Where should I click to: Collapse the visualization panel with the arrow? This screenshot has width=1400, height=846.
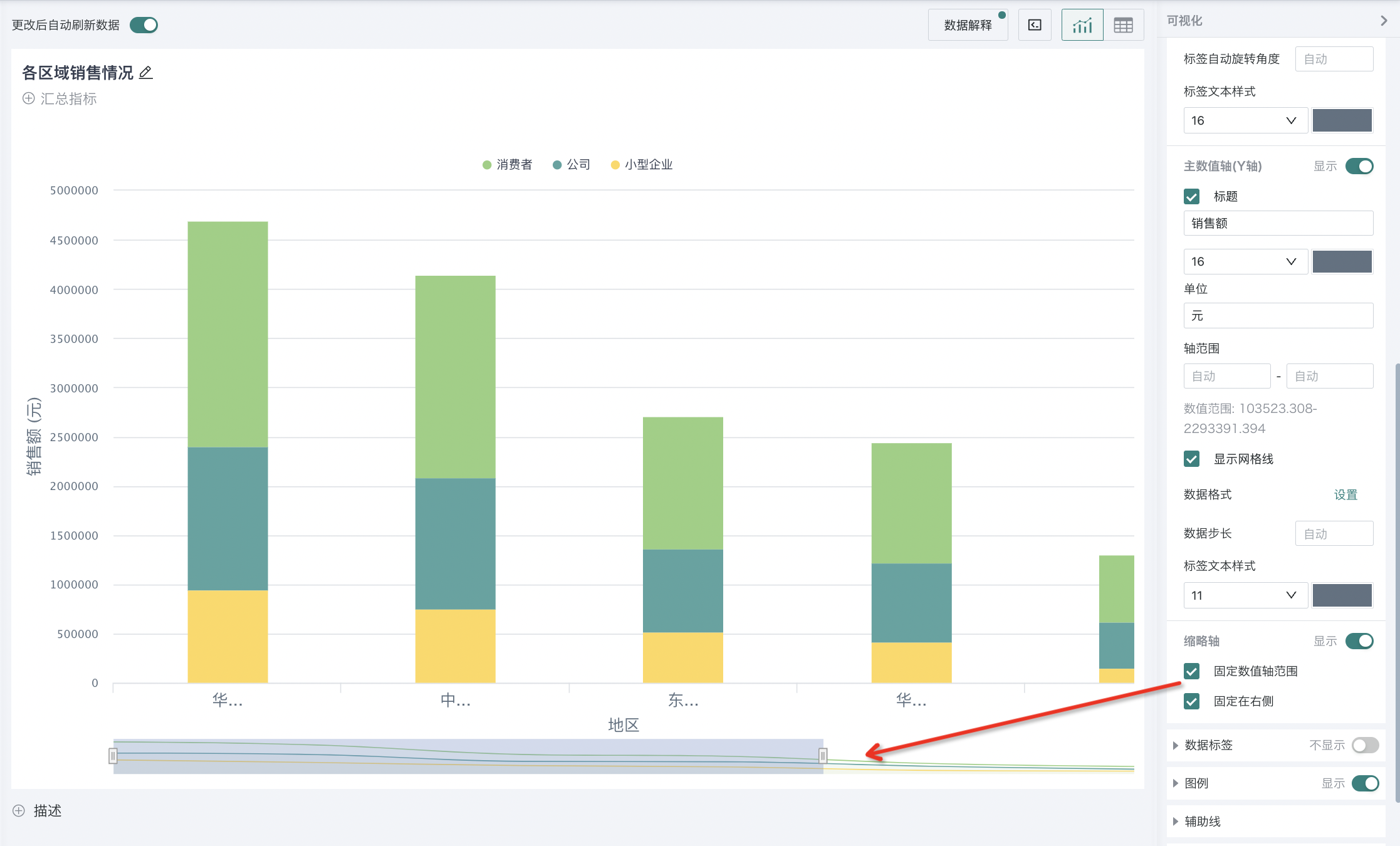pos(1384,21)
